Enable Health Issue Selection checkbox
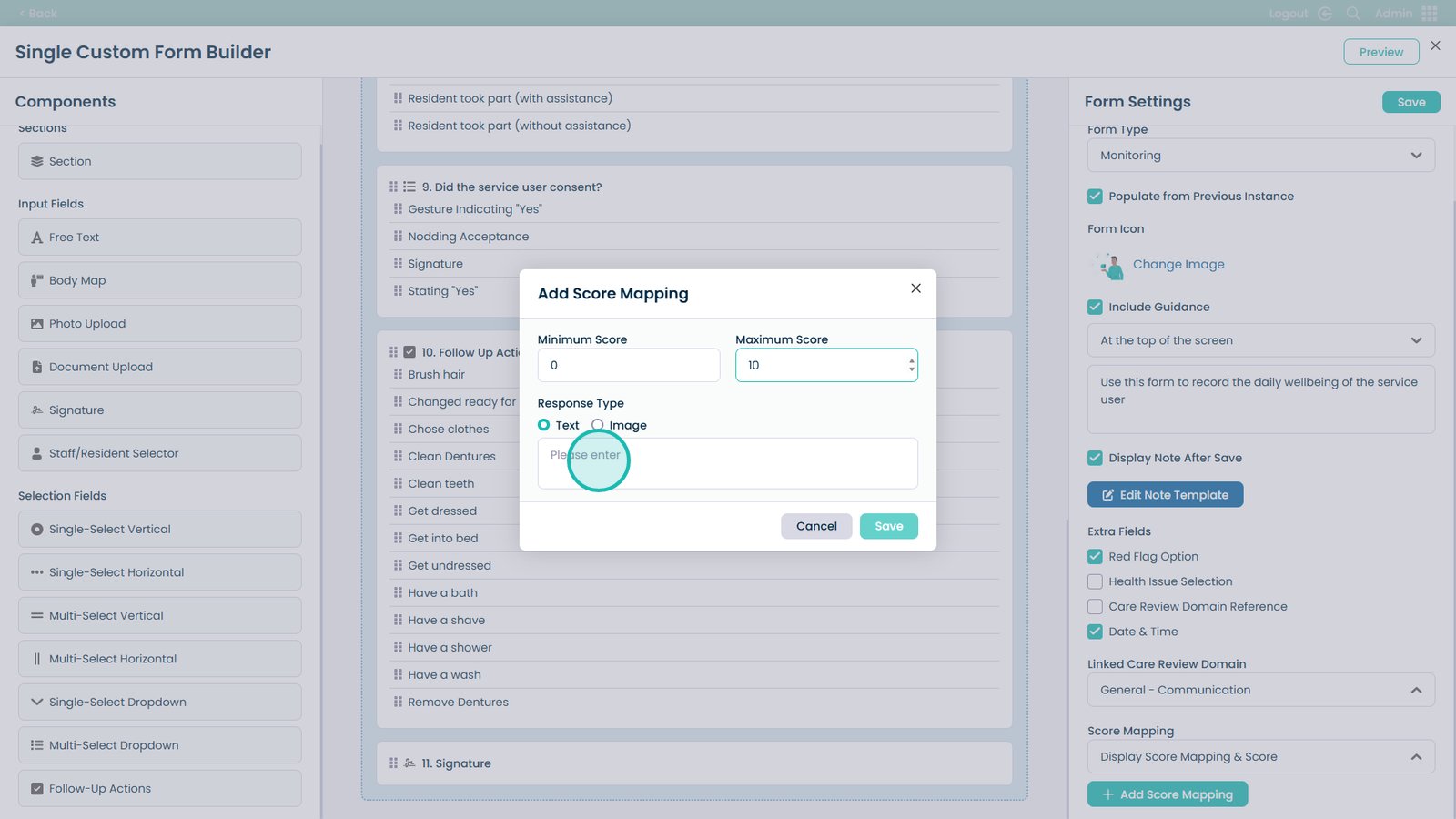 pos(1095,581)
